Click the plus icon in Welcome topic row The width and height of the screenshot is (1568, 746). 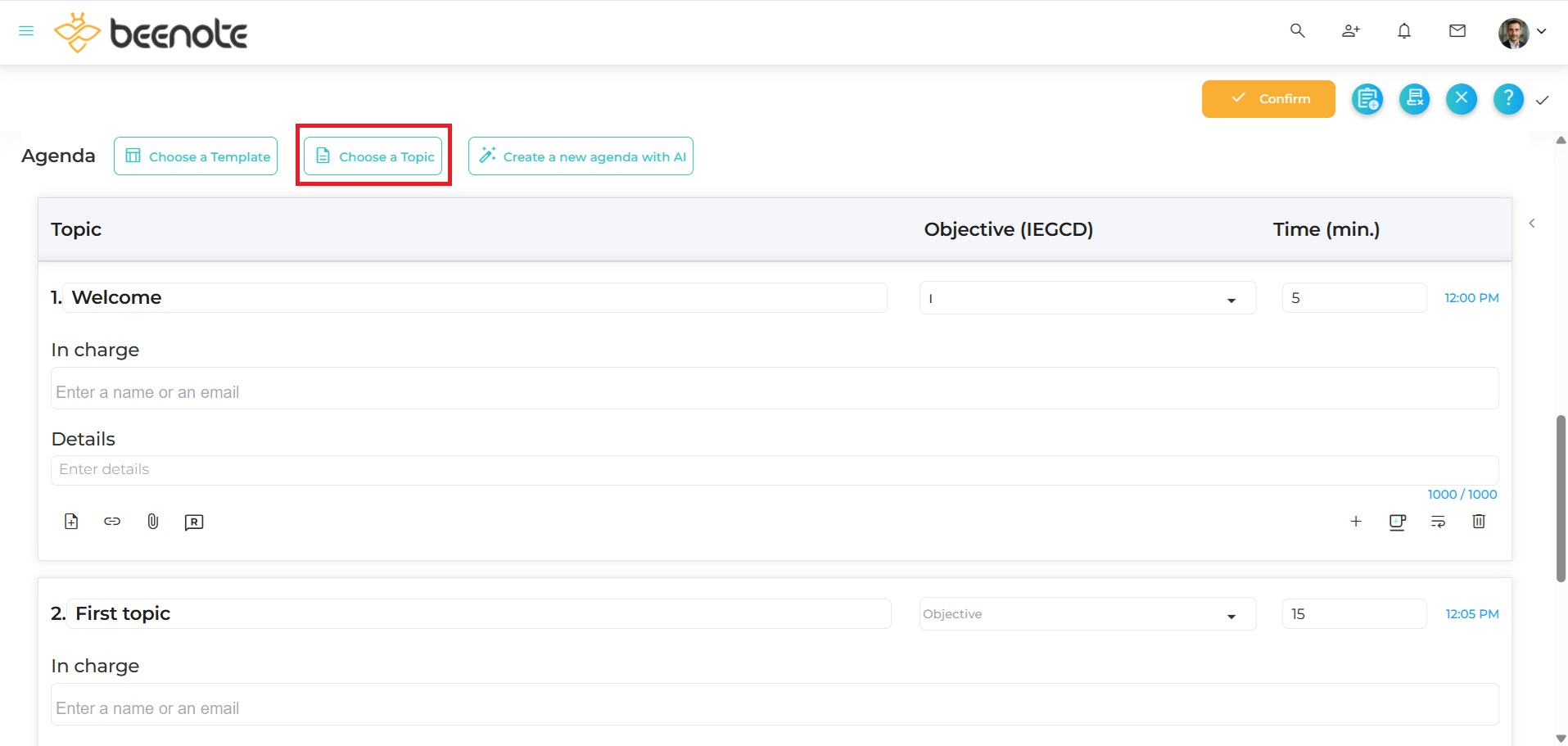coord(1356,522)
